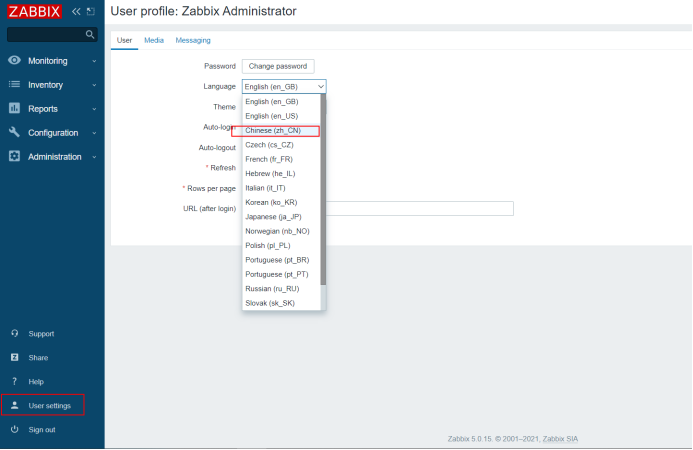Click the User settings person icon

pos(15,405)
